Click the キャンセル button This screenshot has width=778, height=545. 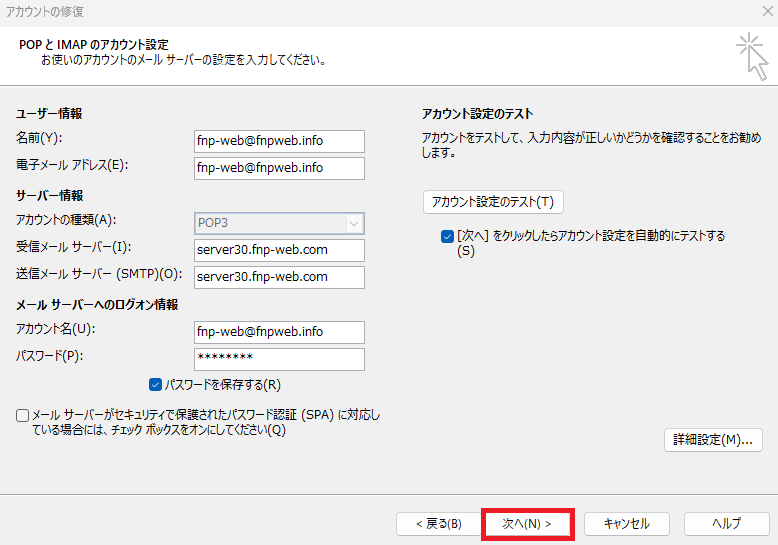tap(627, 524)
